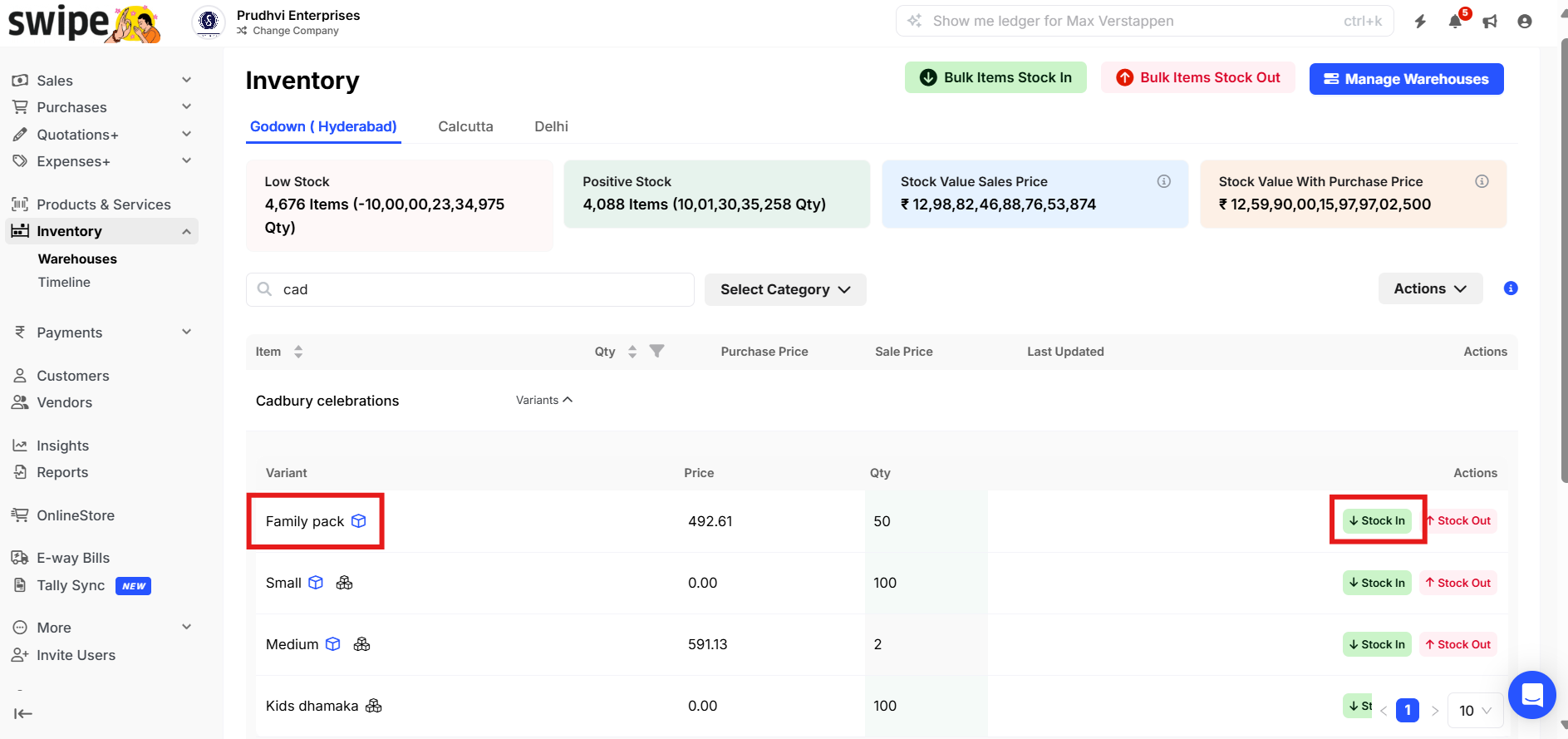Open Timeline under Inventory
Viewport: 1568px width, 739px height.
coord(64,282)
